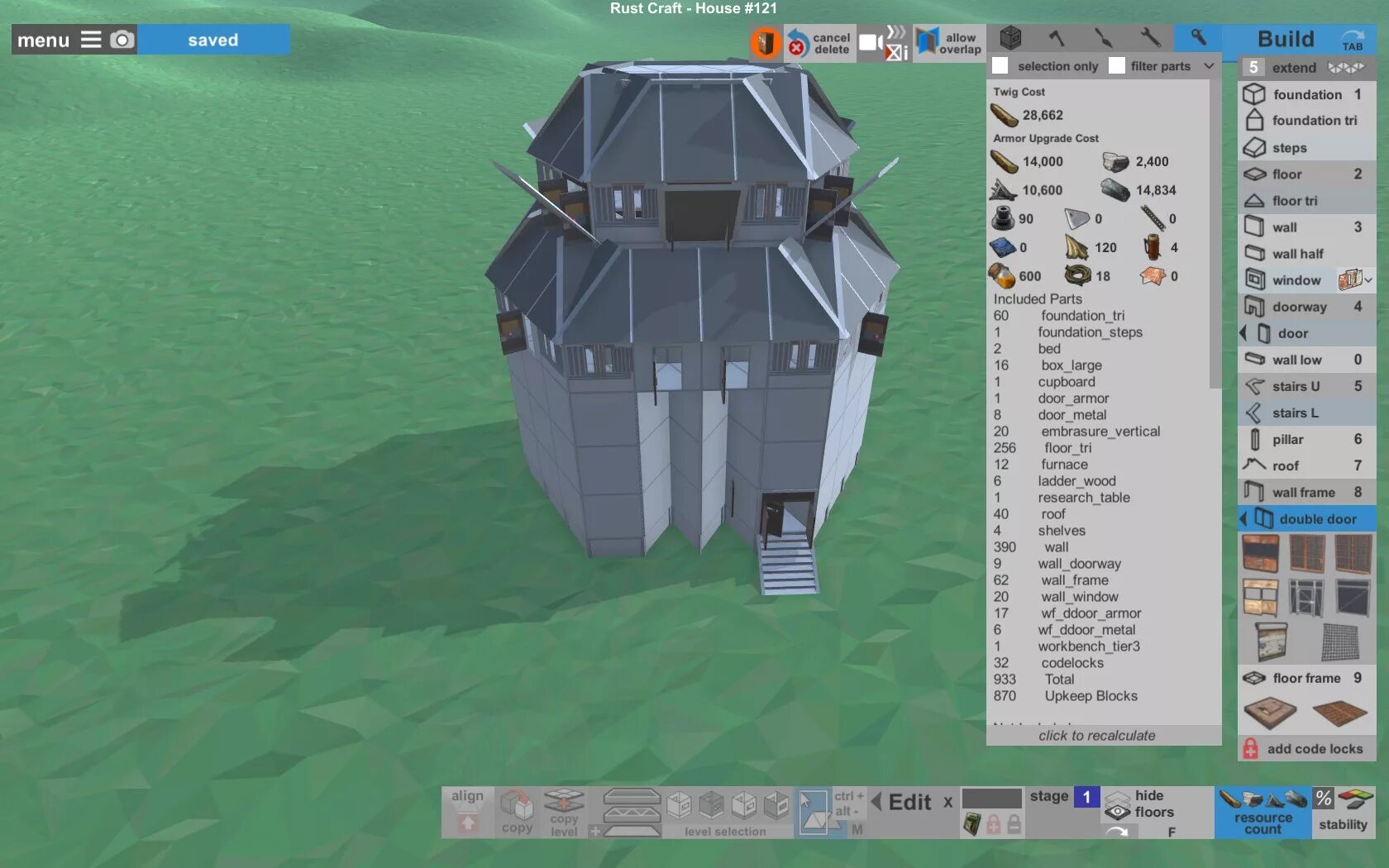
Task: Select wall low build part
Action: [1307, 360]
